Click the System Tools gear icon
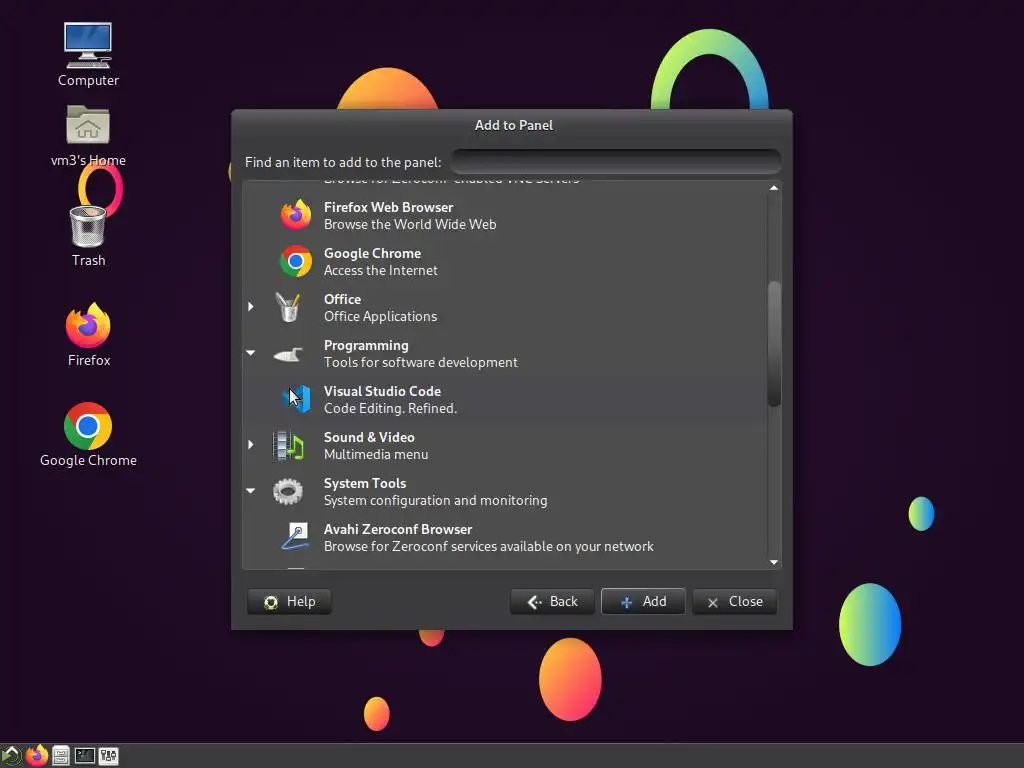Viewport: 1024px width, 768px height. [288, 492]
